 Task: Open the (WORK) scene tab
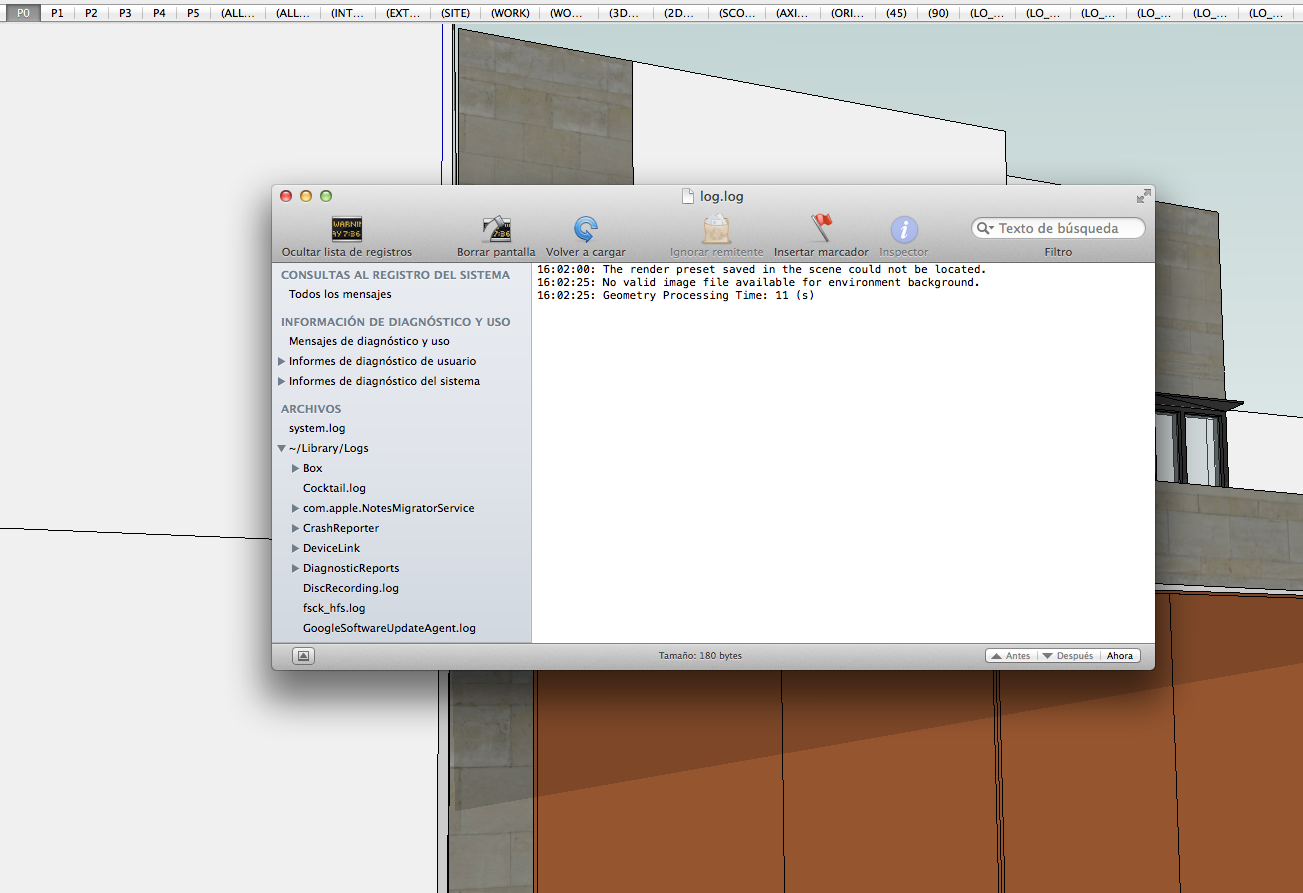coord(510,13)
